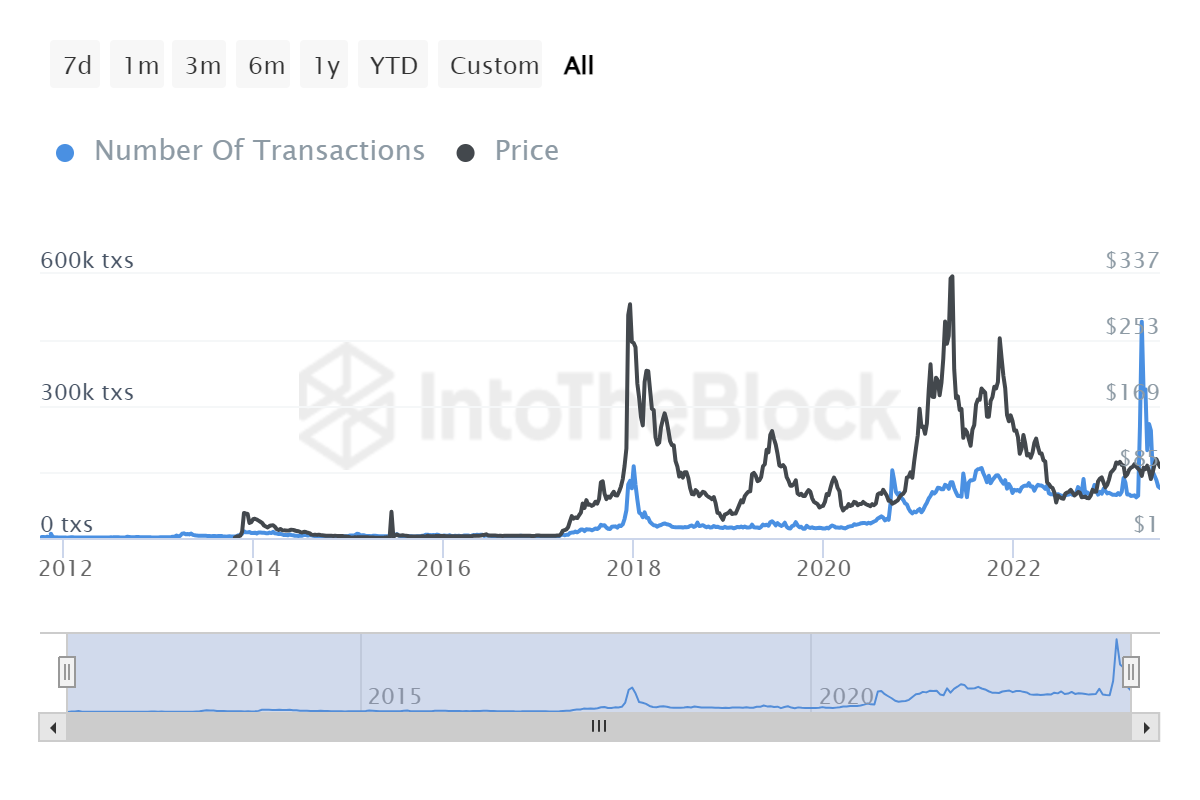1200x800 pixels.
Task: Click the 2015 label in navigator
Action: [395, 696]
